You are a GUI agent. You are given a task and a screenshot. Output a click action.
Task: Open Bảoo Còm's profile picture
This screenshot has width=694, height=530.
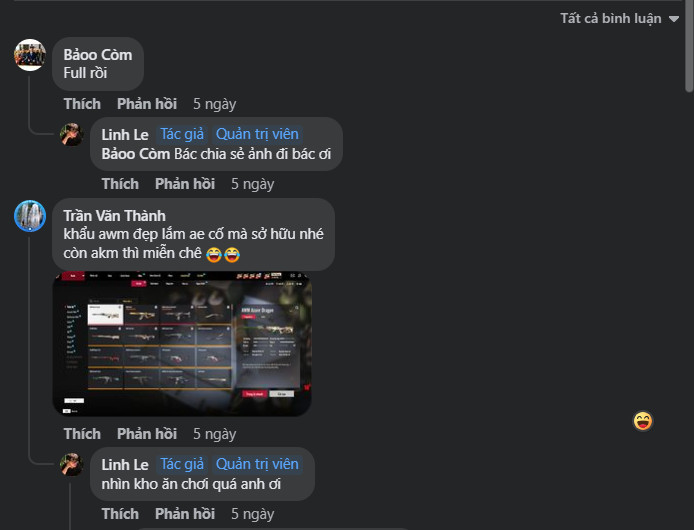(30, 55)
